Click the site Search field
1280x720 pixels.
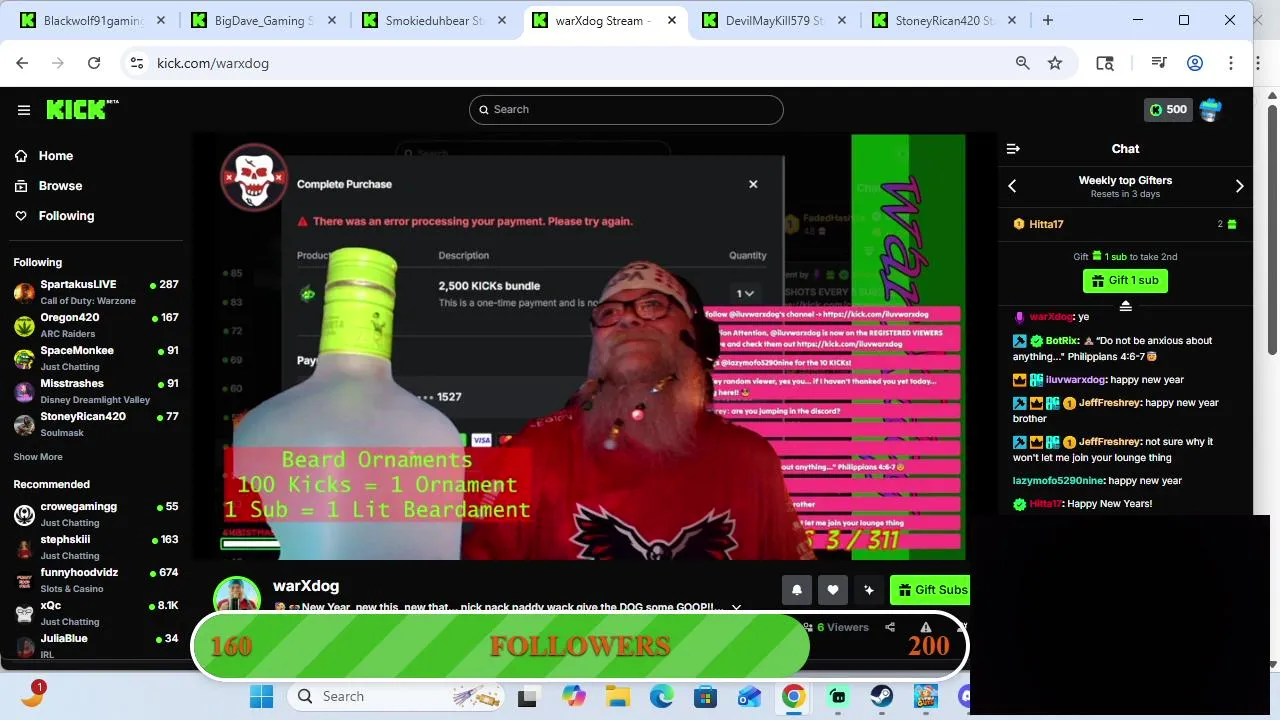tap(626, 110)
